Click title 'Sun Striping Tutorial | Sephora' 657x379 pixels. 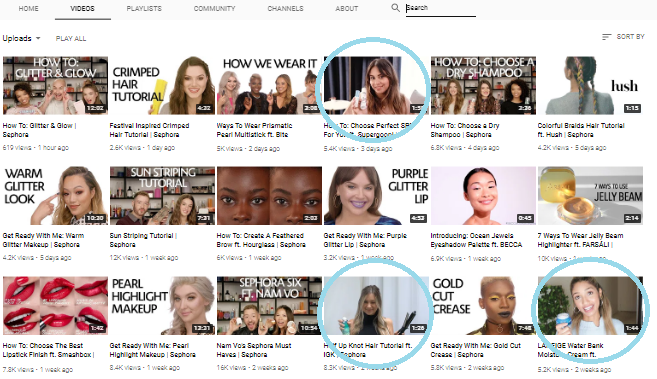(143, 240)
